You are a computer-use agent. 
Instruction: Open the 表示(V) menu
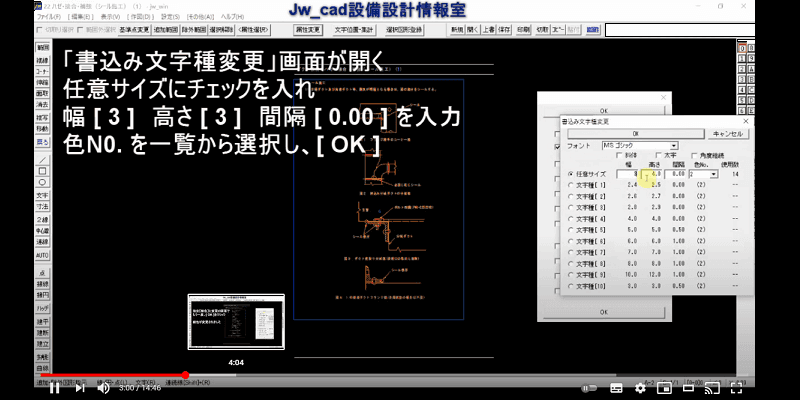pyautogui.click(x=110, y=17)
